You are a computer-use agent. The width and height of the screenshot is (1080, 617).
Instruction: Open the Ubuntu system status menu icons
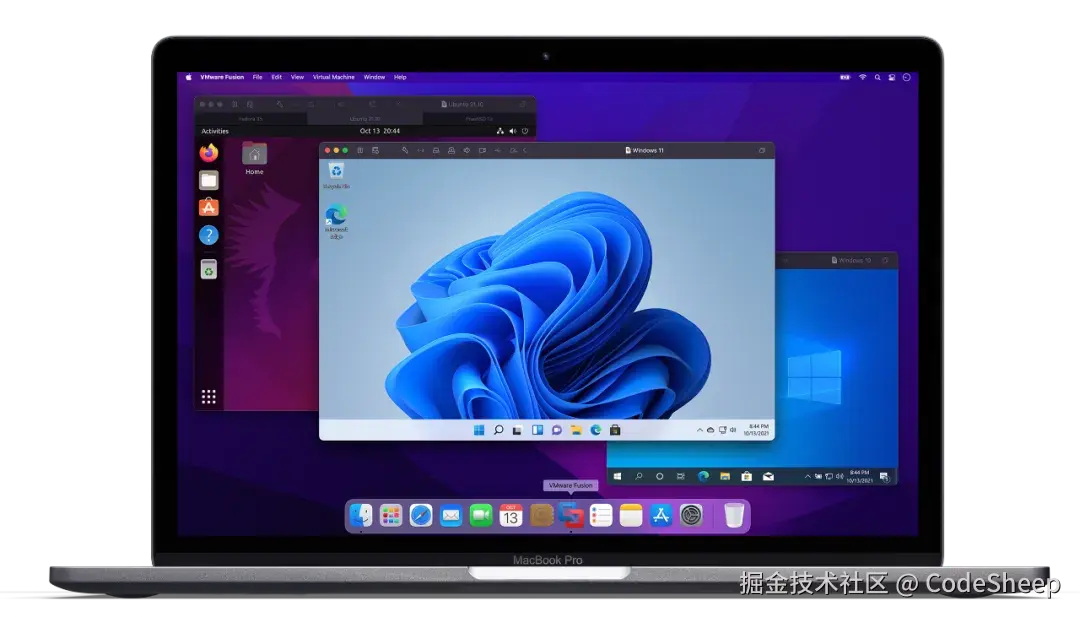click(x=512, y=131)
